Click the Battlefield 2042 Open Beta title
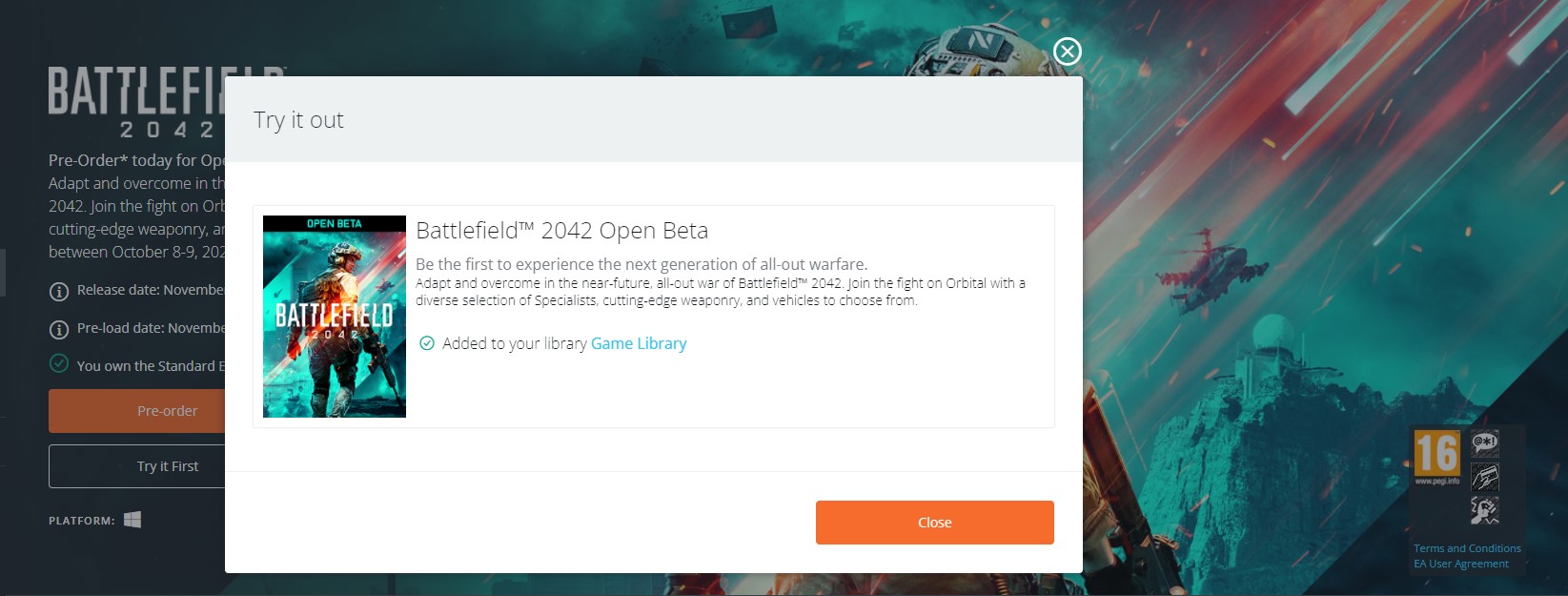 [x=562, y=231]
